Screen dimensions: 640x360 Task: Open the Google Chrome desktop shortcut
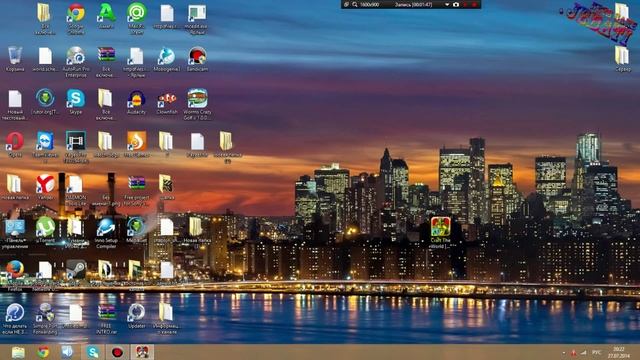tap(76, 14)
